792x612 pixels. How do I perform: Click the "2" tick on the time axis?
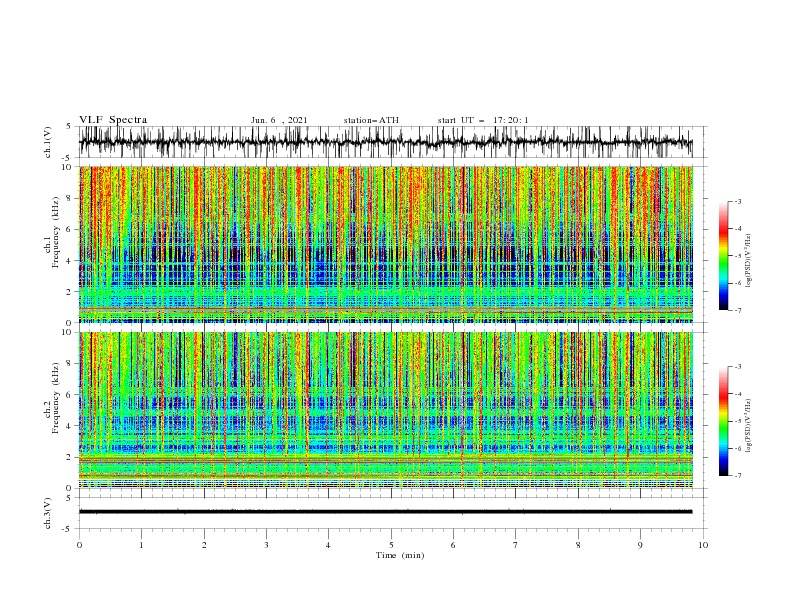[204, 545]
